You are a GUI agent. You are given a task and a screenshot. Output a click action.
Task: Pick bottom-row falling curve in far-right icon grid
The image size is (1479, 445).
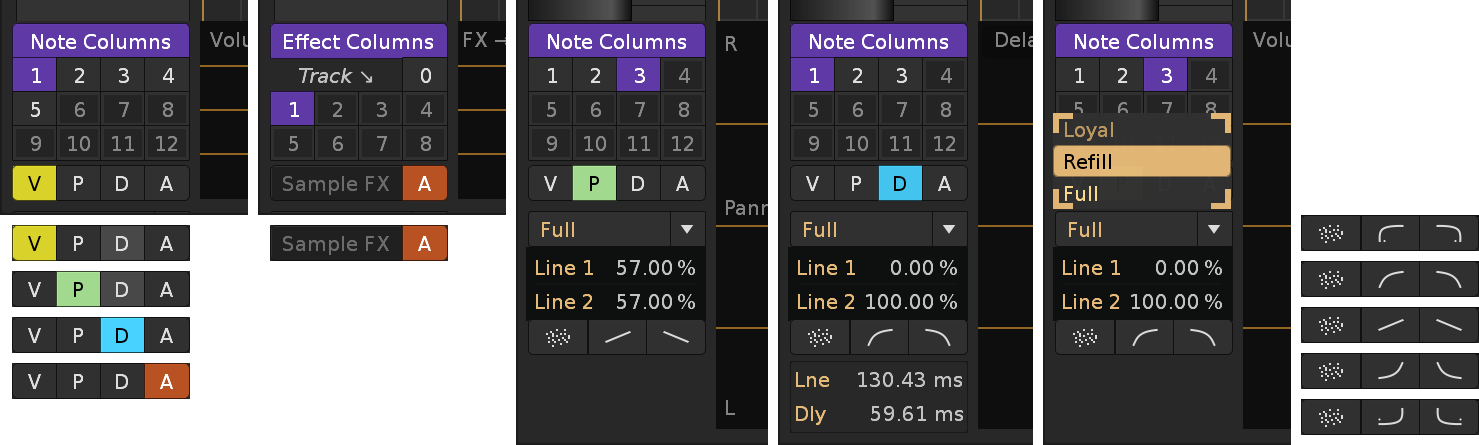pyautogui.click(x=1448, y=414)
